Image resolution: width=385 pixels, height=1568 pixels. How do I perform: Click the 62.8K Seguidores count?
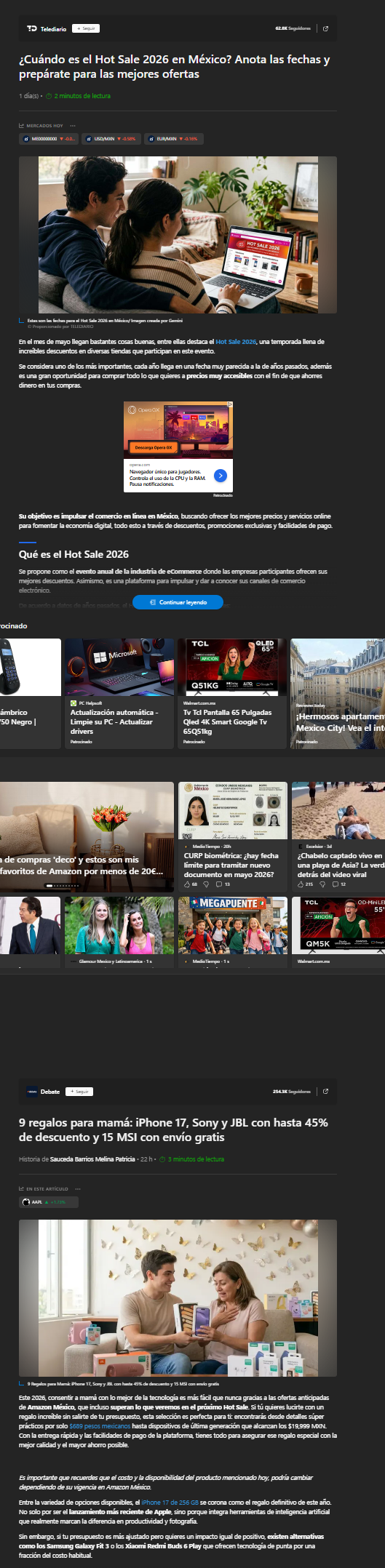[x=293, y=28]
